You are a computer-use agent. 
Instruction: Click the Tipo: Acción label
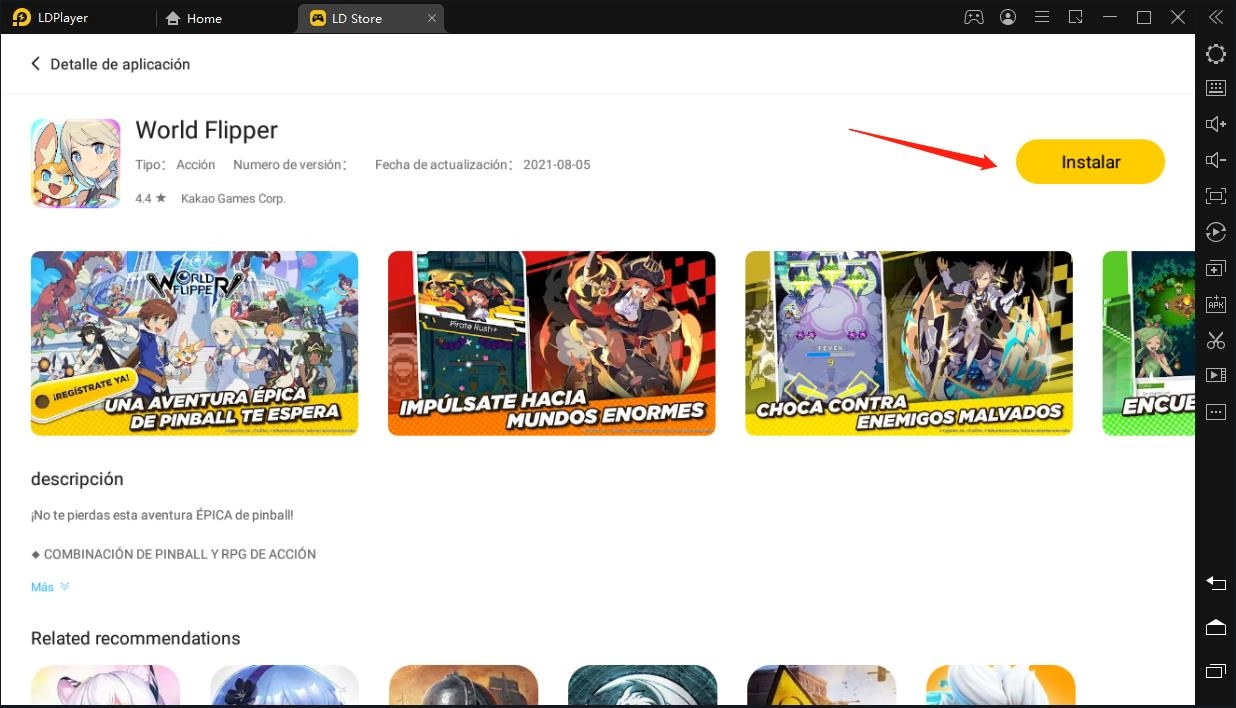175,165
